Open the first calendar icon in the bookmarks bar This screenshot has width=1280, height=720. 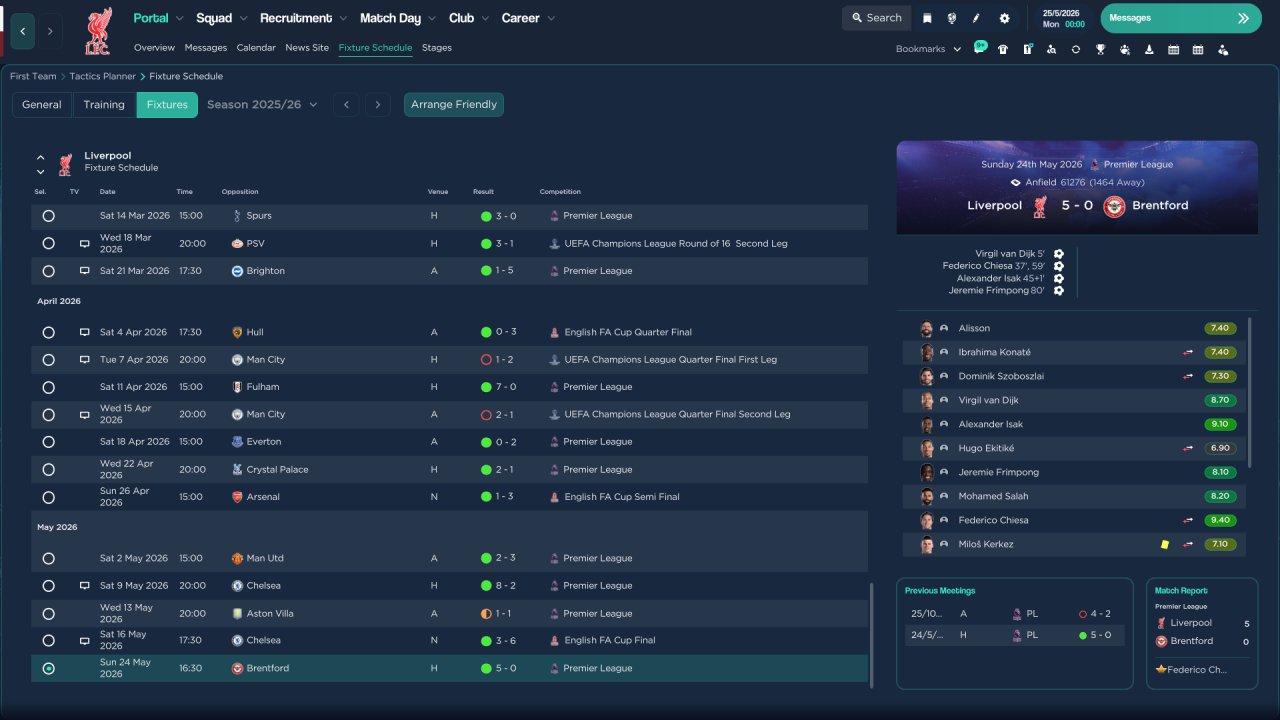[1173, 49]
